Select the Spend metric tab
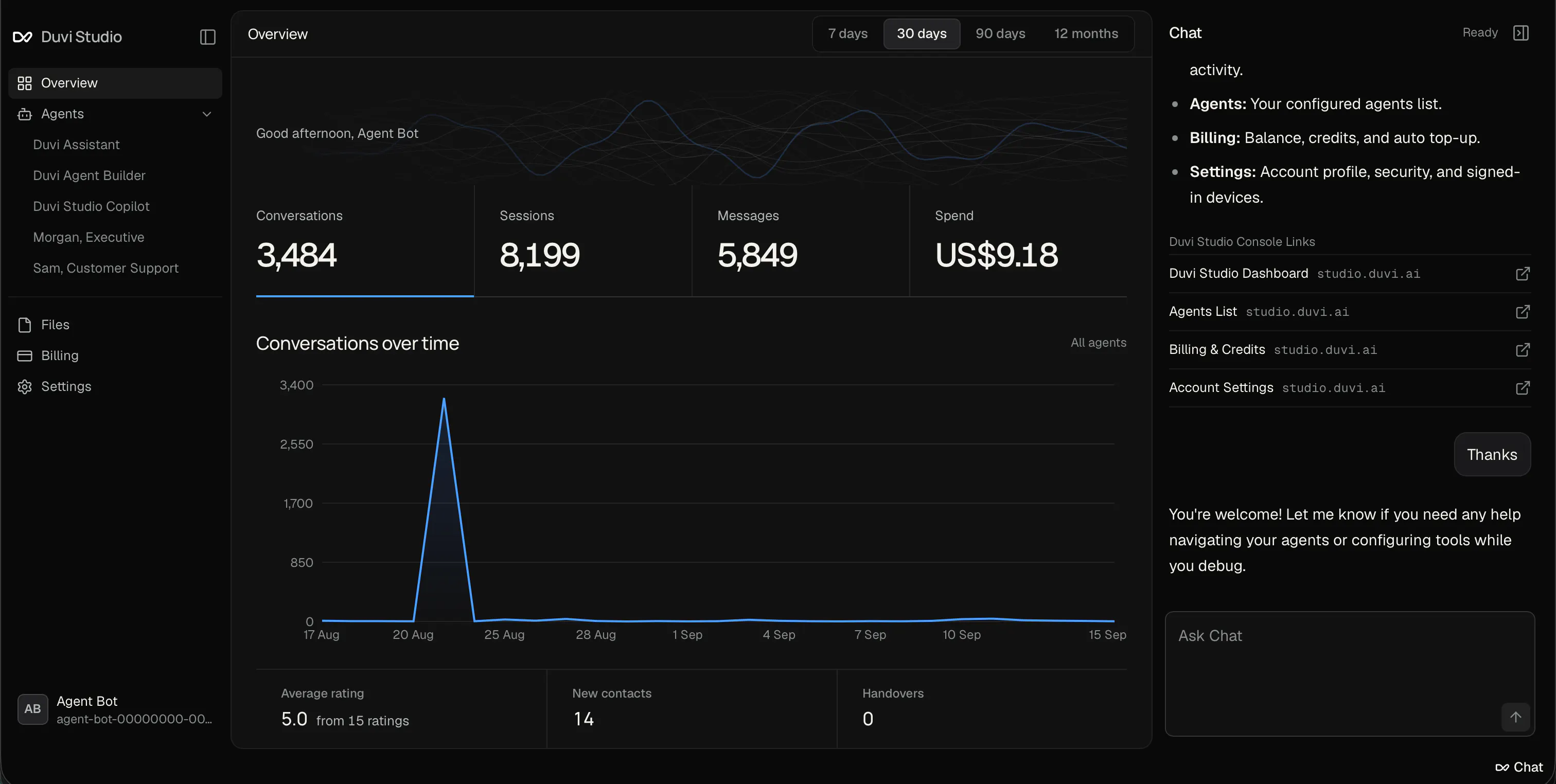Viewport: 1556px width, 784px height. pos(1018,241)
